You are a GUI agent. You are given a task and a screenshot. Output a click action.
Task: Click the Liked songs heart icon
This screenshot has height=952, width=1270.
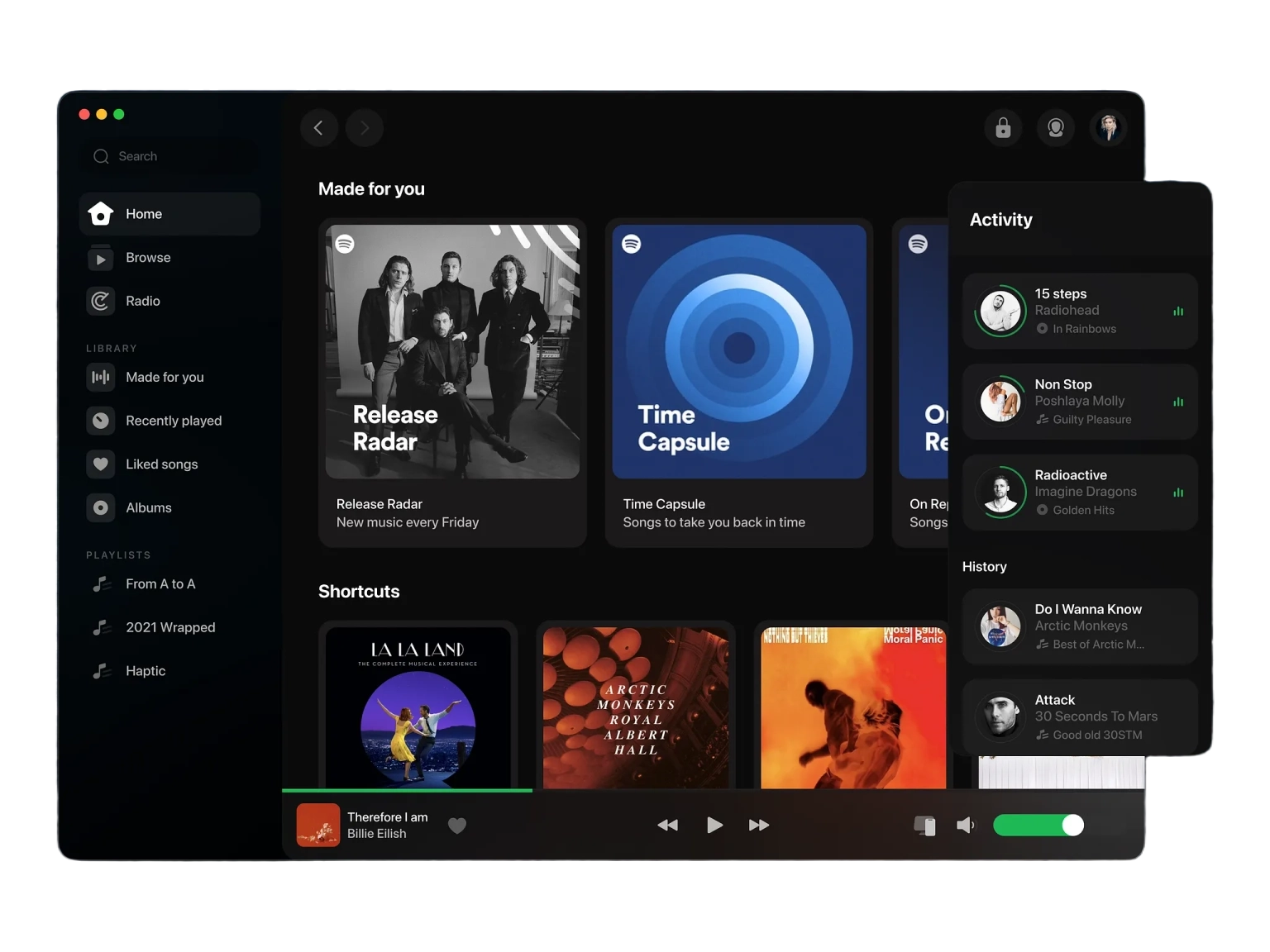[x=101, y=464]
